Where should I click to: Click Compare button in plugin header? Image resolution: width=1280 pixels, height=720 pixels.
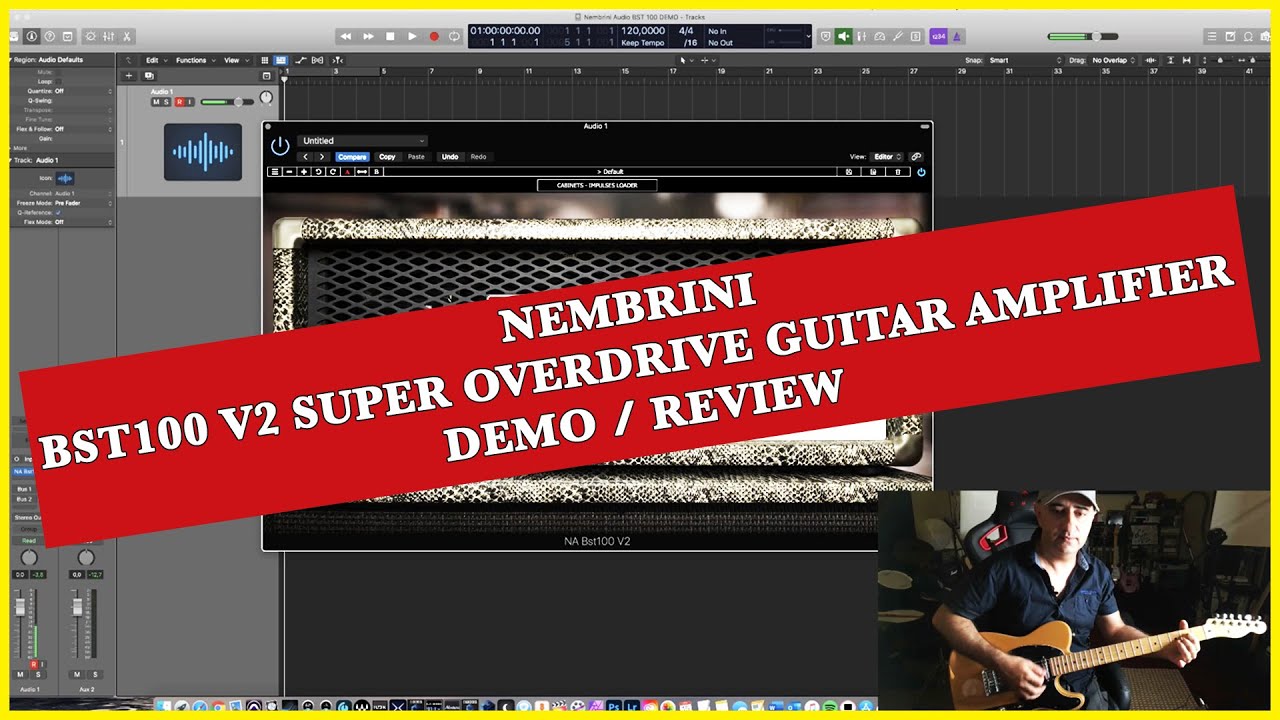click(x=352, y=157)
